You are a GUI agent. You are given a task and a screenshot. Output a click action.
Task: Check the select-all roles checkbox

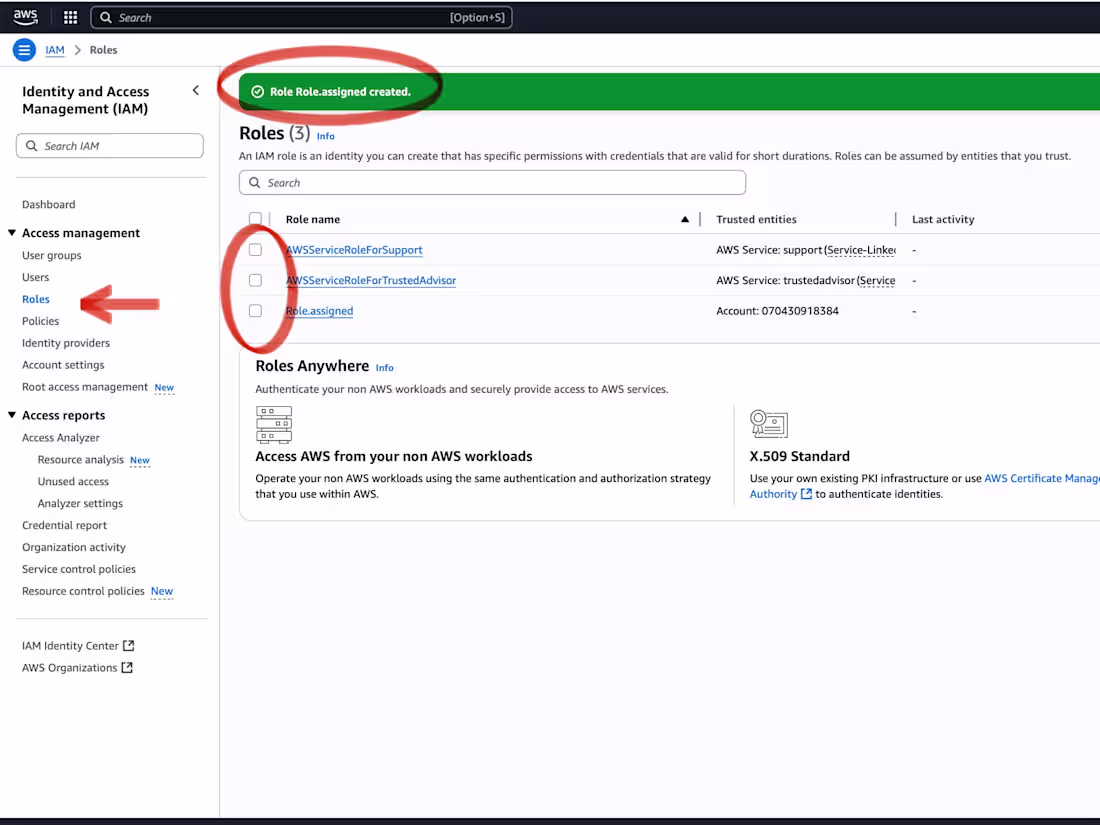(x=255, y=218)
